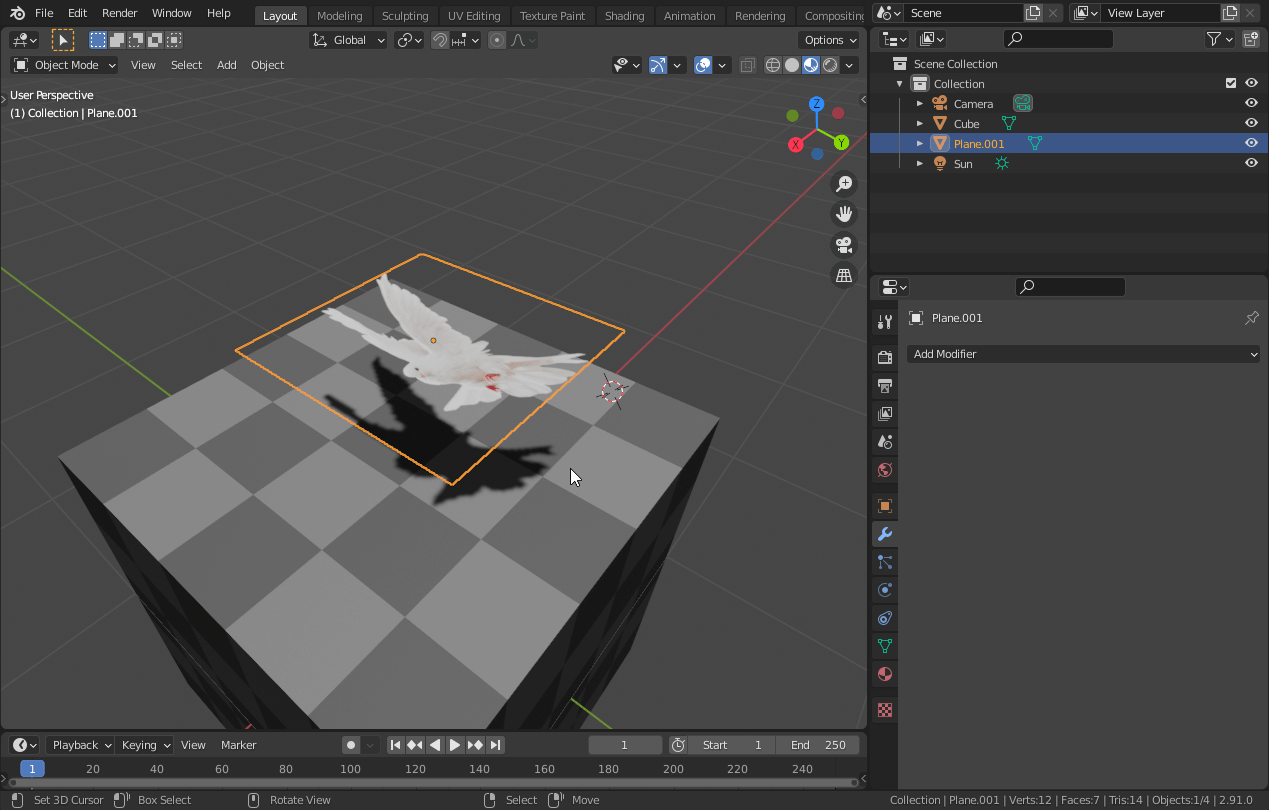Click the pan hand viewport gizmo

pos(844,214)
